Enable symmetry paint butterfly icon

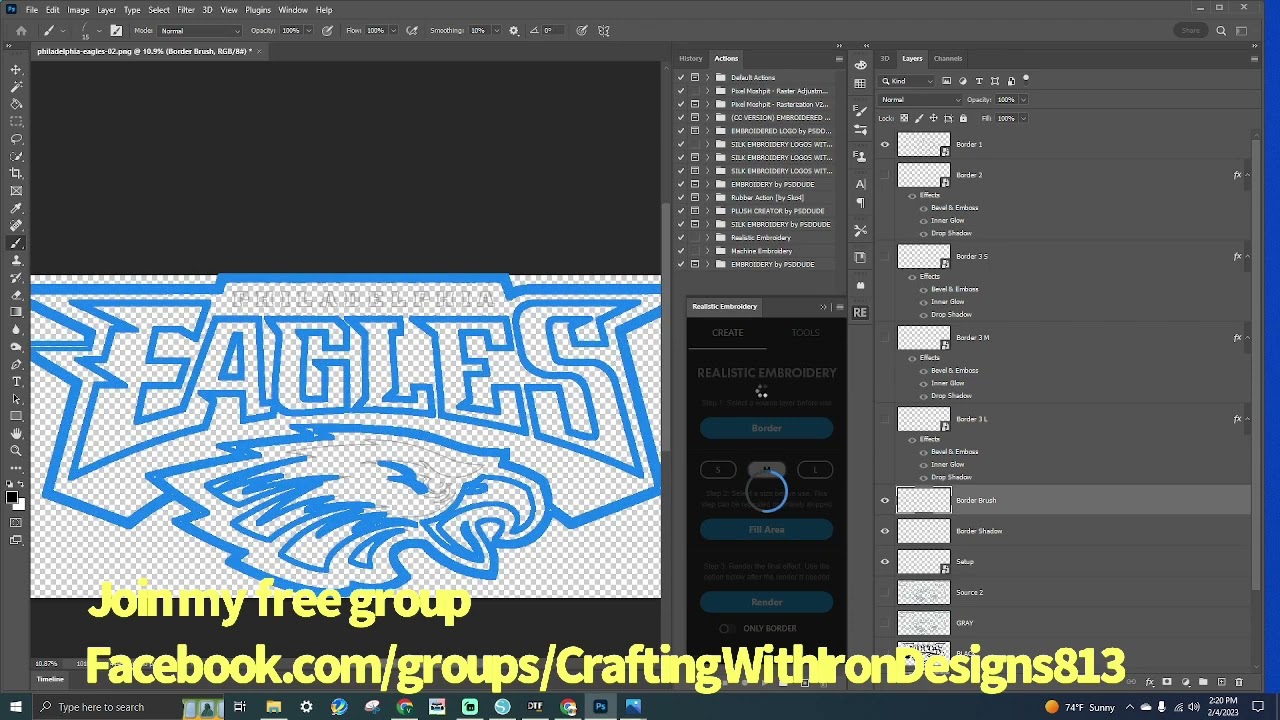pos(604,30)
